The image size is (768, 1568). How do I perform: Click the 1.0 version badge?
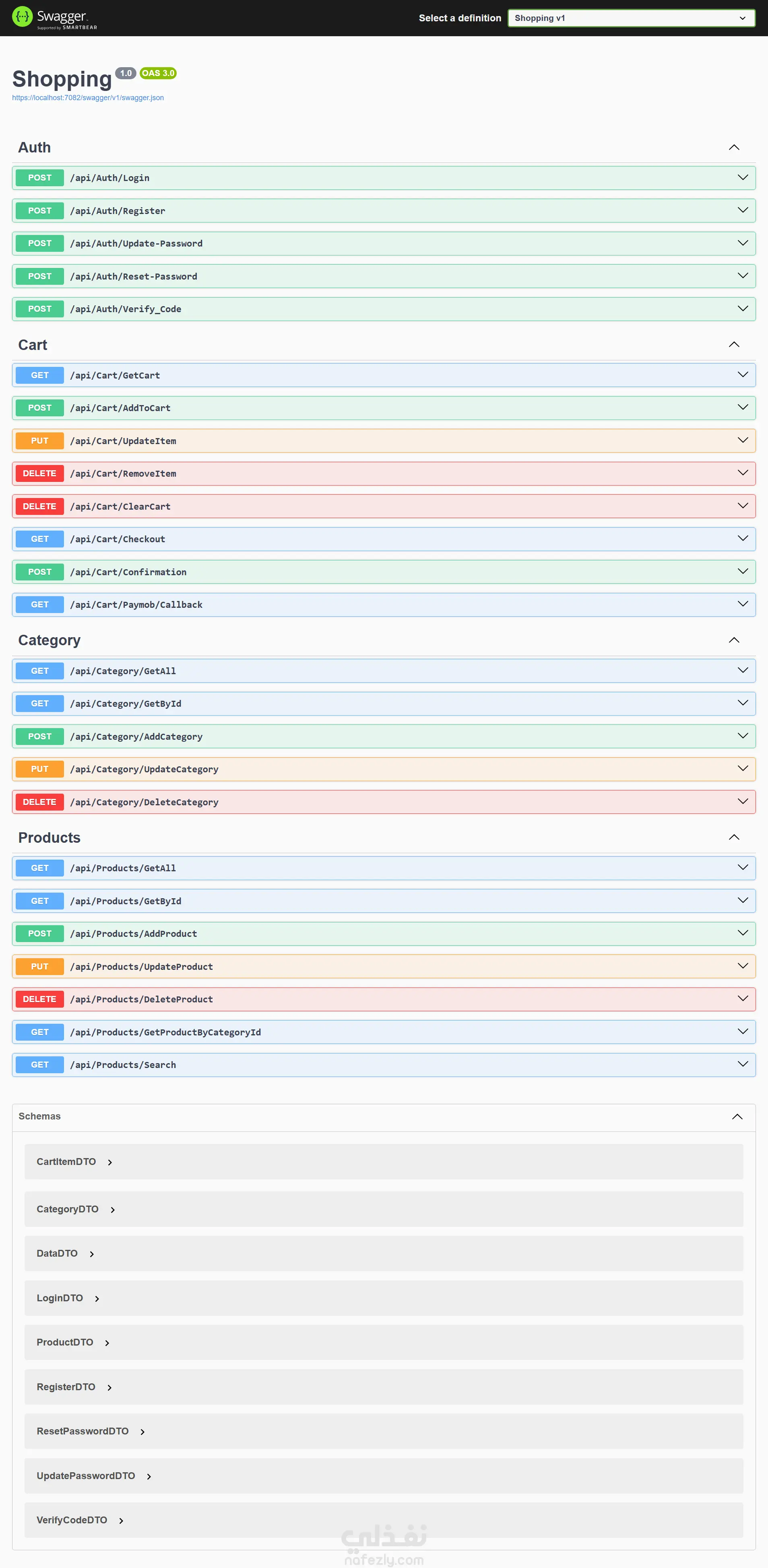[126, 73]
